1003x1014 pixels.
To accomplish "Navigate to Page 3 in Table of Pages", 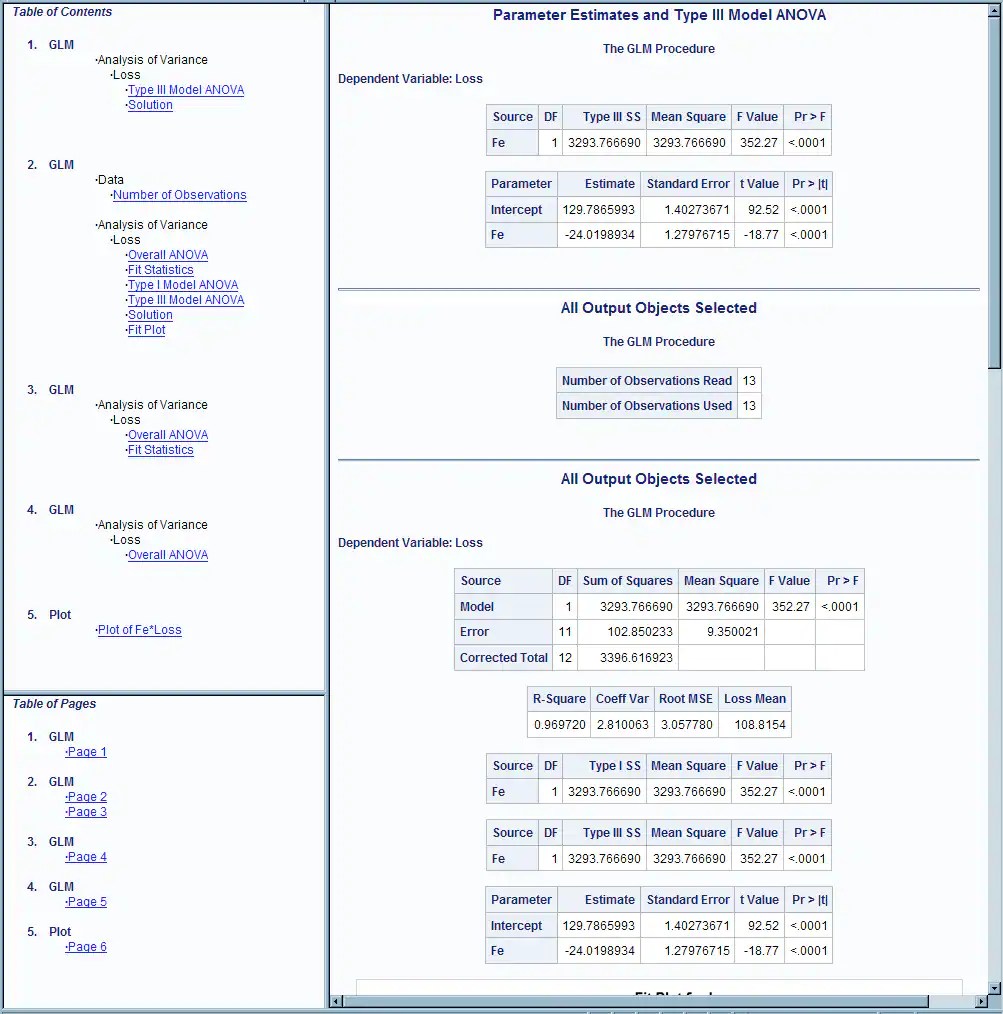I will (x=85, y=811).
